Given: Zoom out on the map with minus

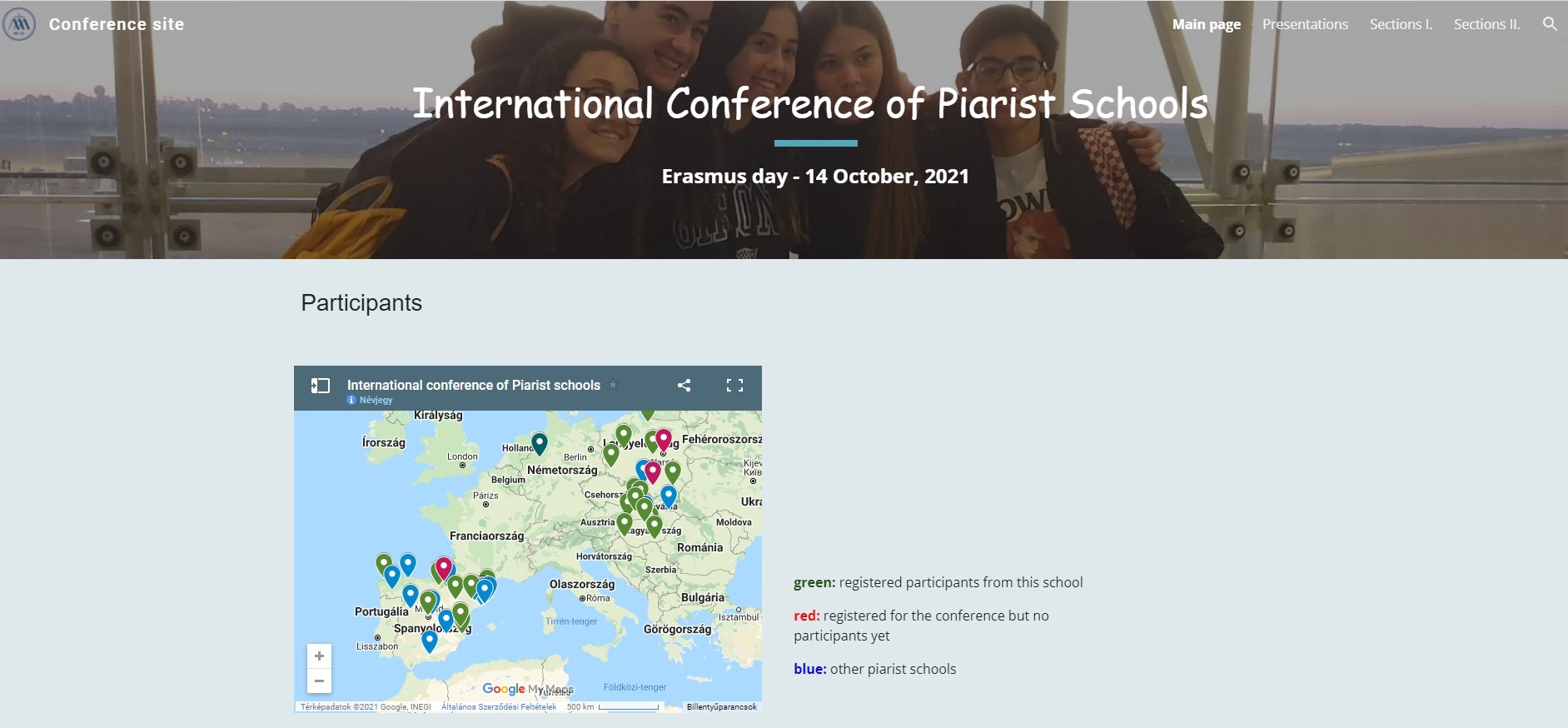Looking at the screenshot, I should tap(319, 681).
